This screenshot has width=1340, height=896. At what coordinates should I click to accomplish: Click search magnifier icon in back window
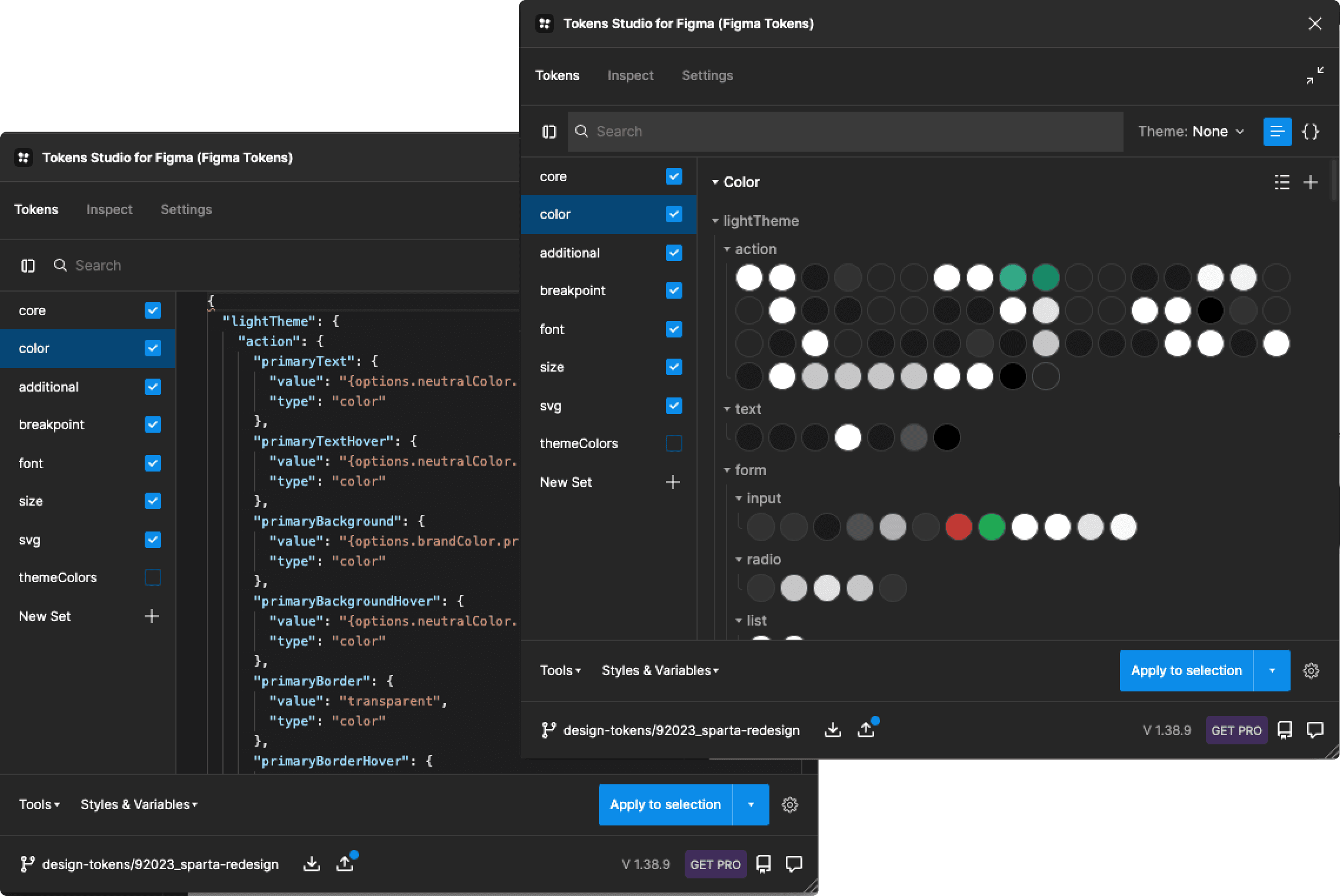[61, 265]
